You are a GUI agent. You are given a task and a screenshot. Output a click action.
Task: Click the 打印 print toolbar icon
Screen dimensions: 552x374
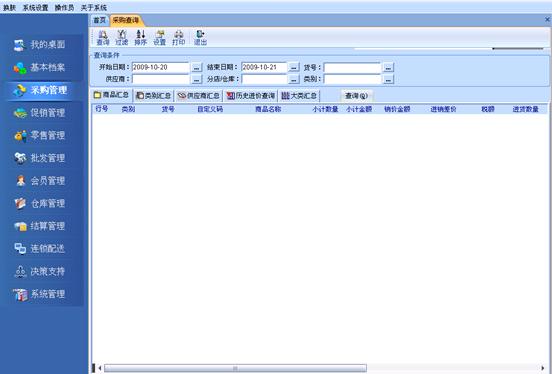coord(178,38)
